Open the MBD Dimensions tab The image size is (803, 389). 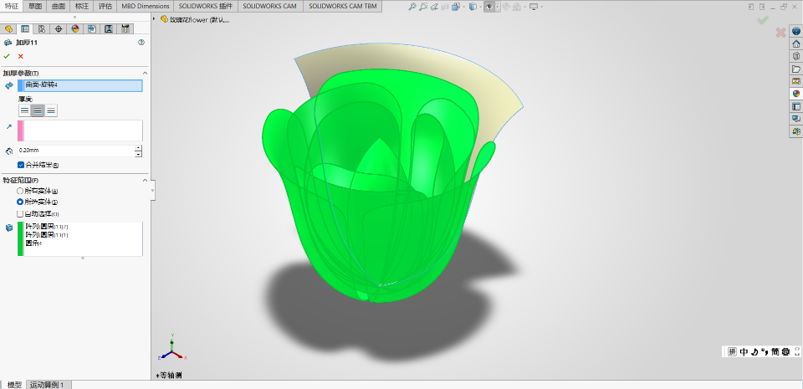145,6
